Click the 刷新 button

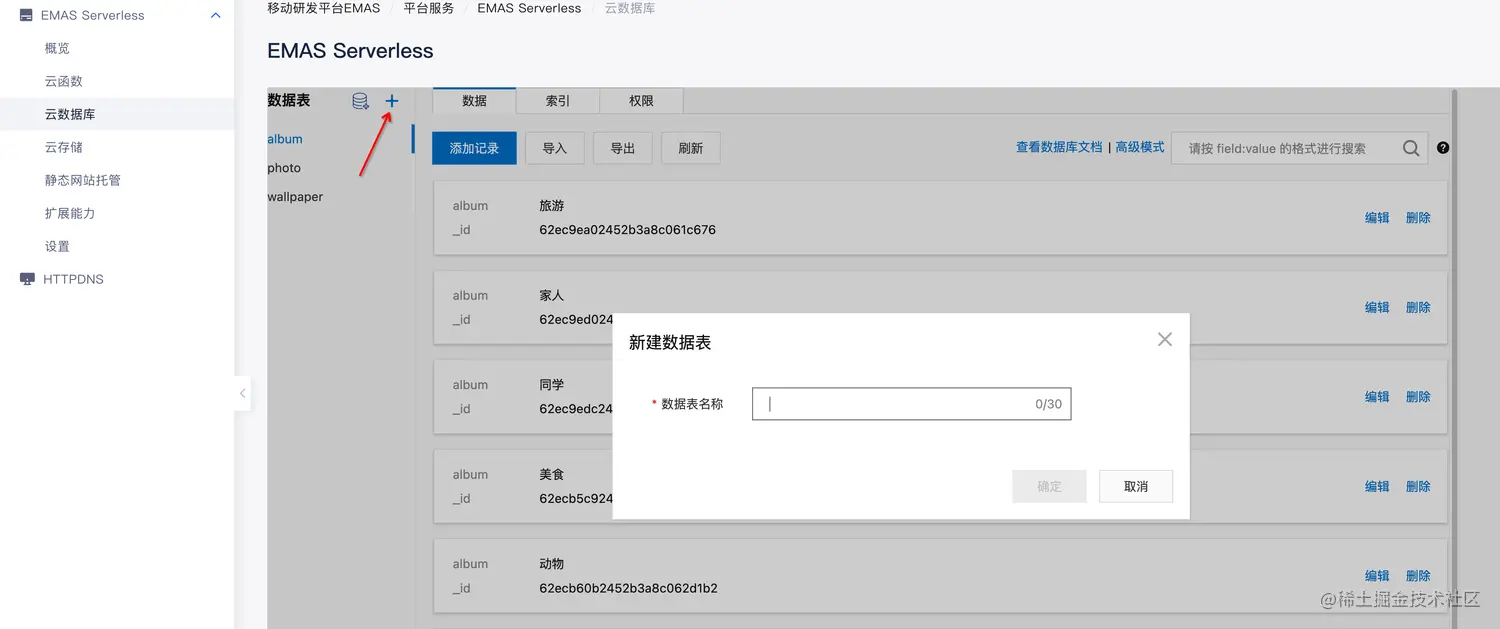coord(690,148)
